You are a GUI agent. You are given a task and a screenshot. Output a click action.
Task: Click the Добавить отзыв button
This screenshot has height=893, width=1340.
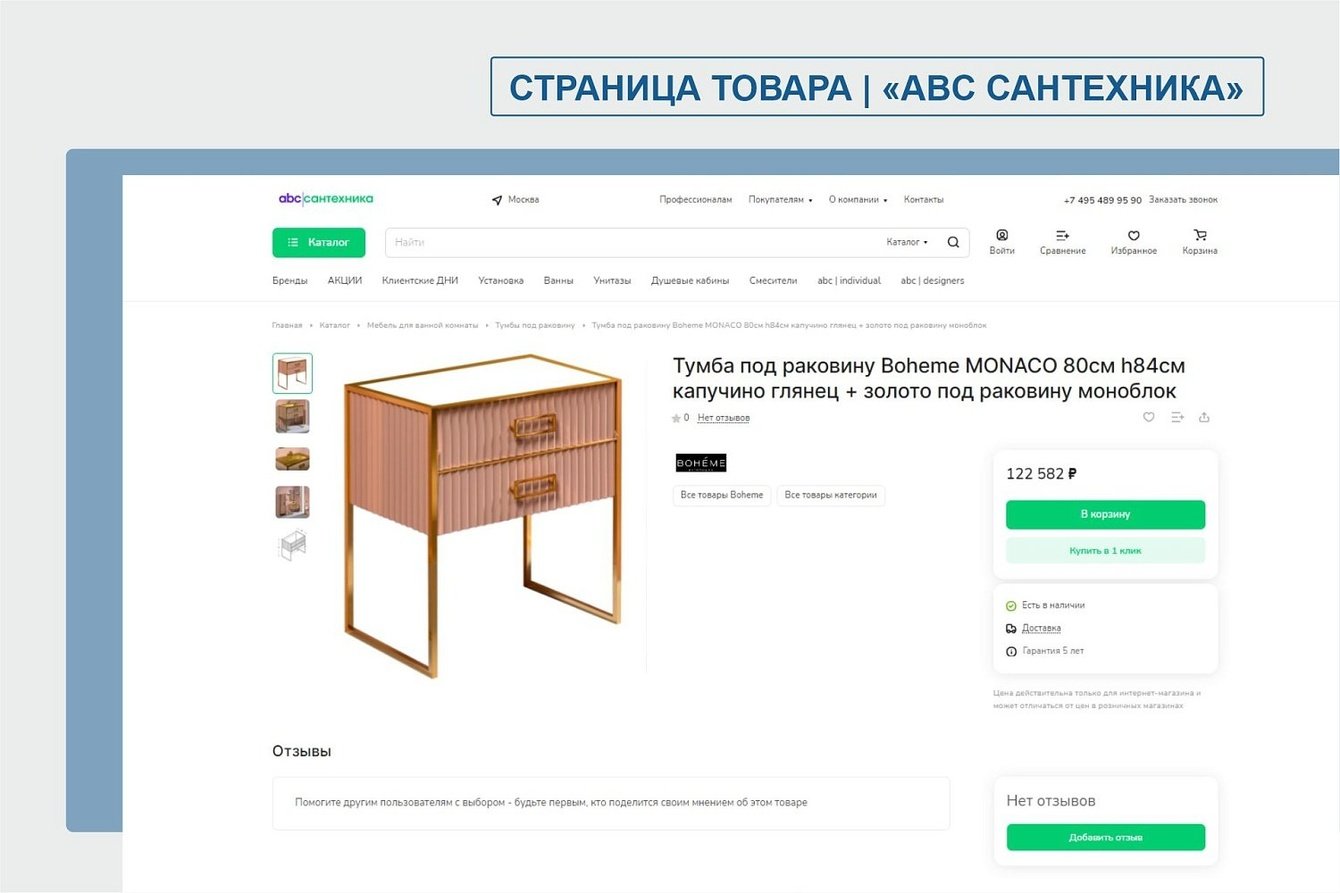pyautogui.click(x=1105, y=837)
